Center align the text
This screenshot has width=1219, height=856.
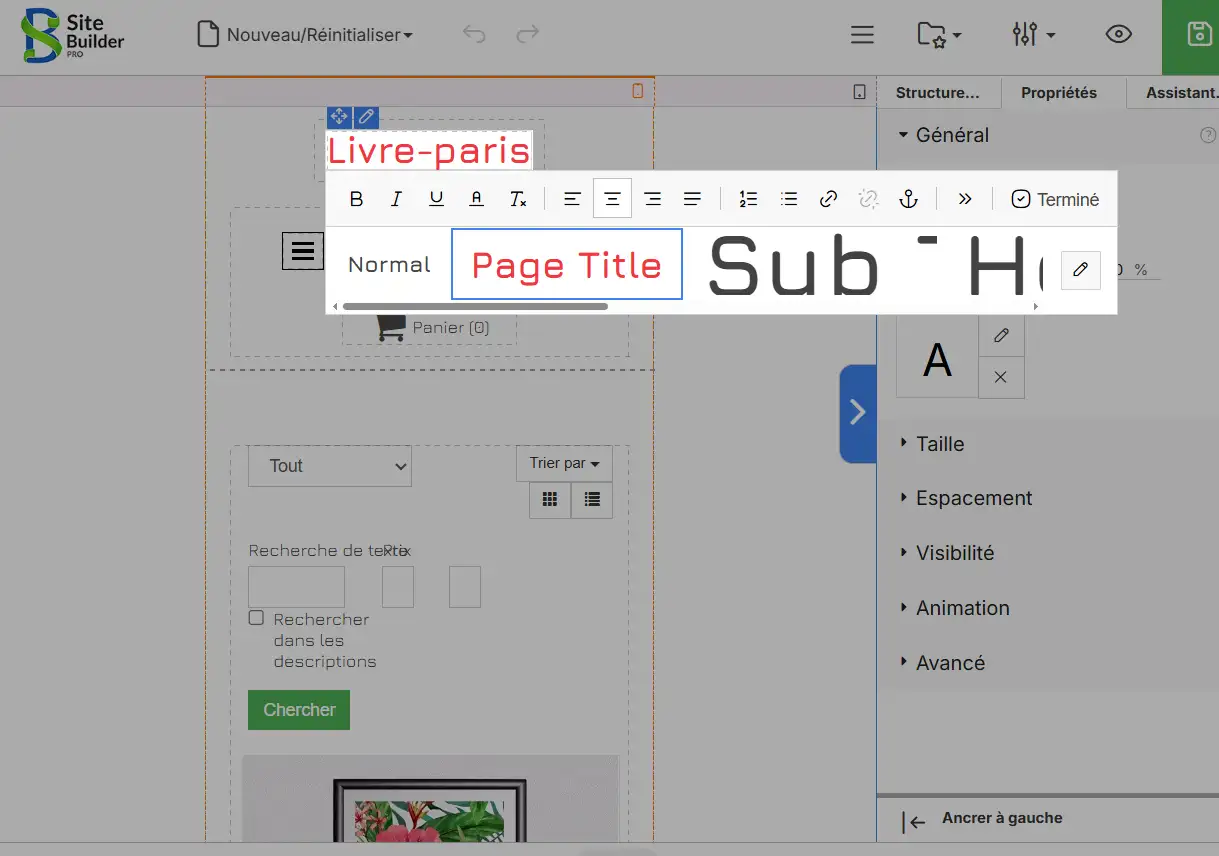[612, 199]
